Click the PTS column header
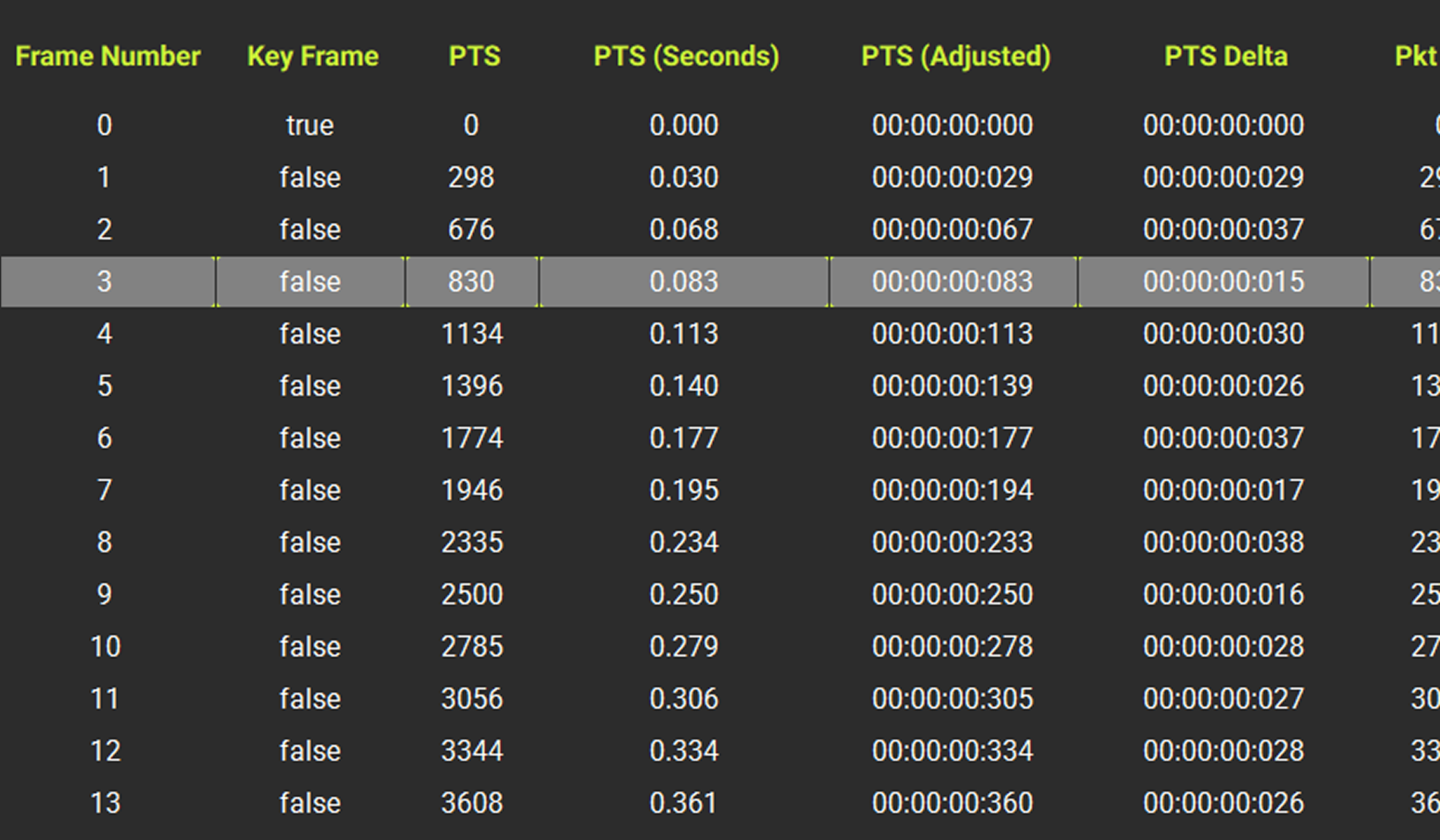 (474, 56)
